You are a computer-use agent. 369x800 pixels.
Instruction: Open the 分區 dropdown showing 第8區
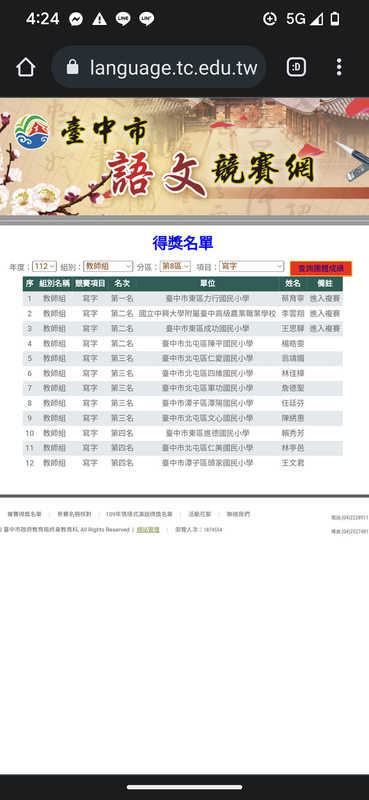pyautogui.click(x=175, y=266)
